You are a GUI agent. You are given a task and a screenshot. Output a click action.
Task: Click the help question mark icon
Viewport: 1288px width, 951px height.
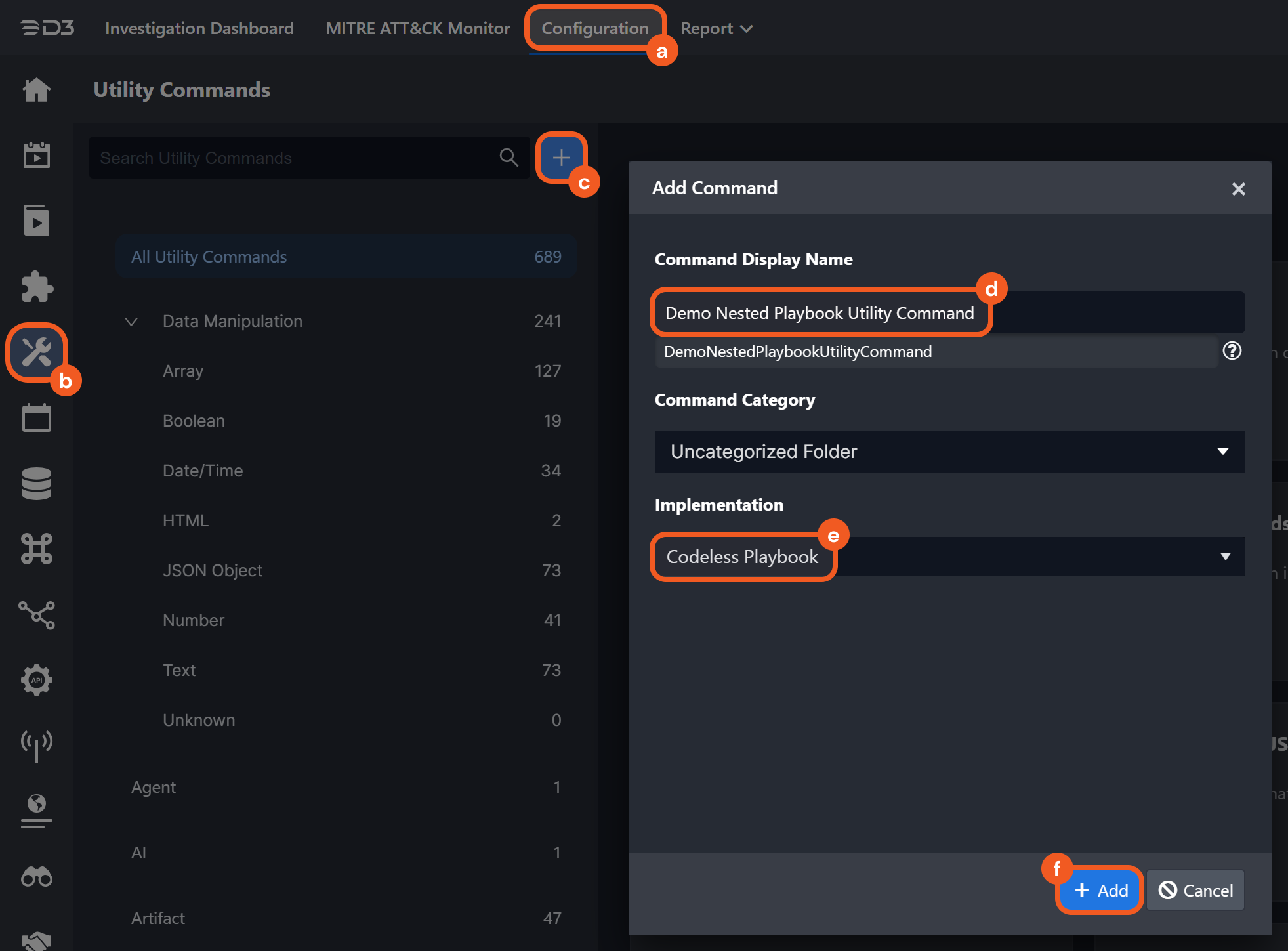tap(1232, 351)
